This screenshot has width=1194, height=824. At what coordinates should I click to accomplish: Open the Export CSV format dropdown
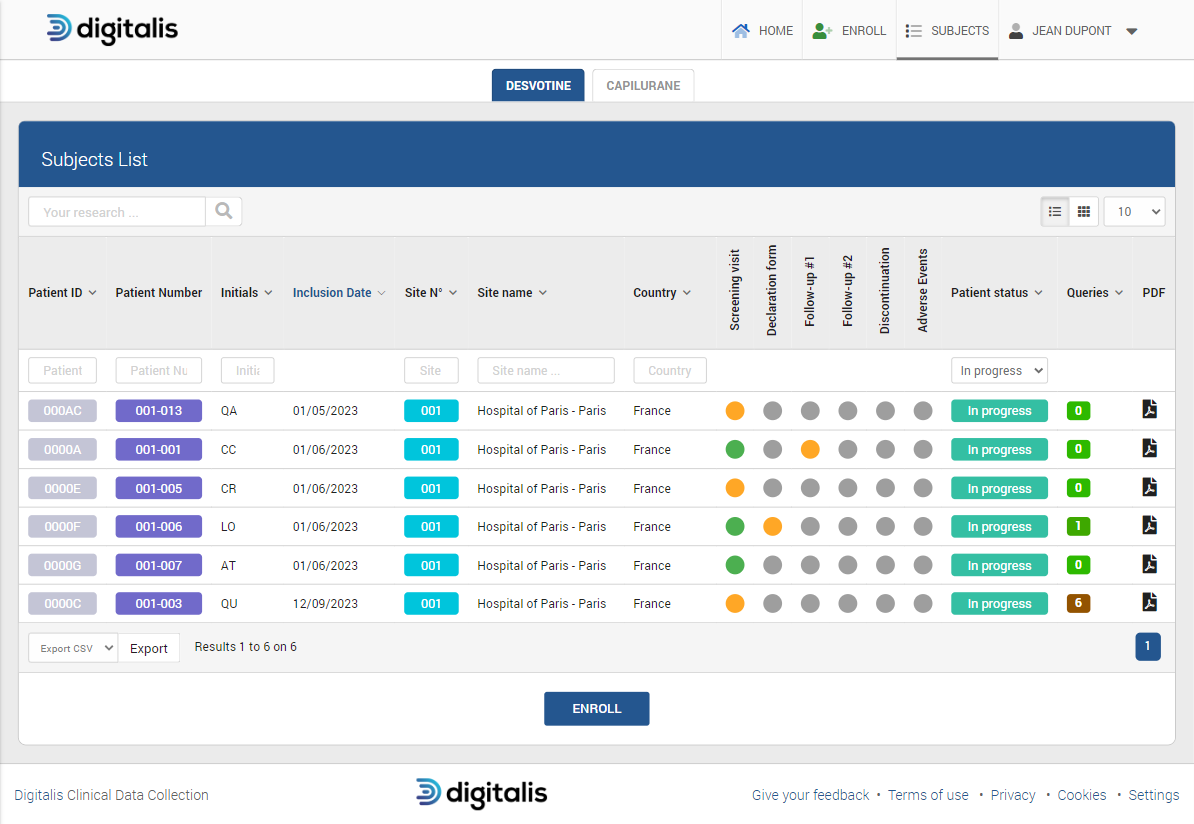click(73, 648)
